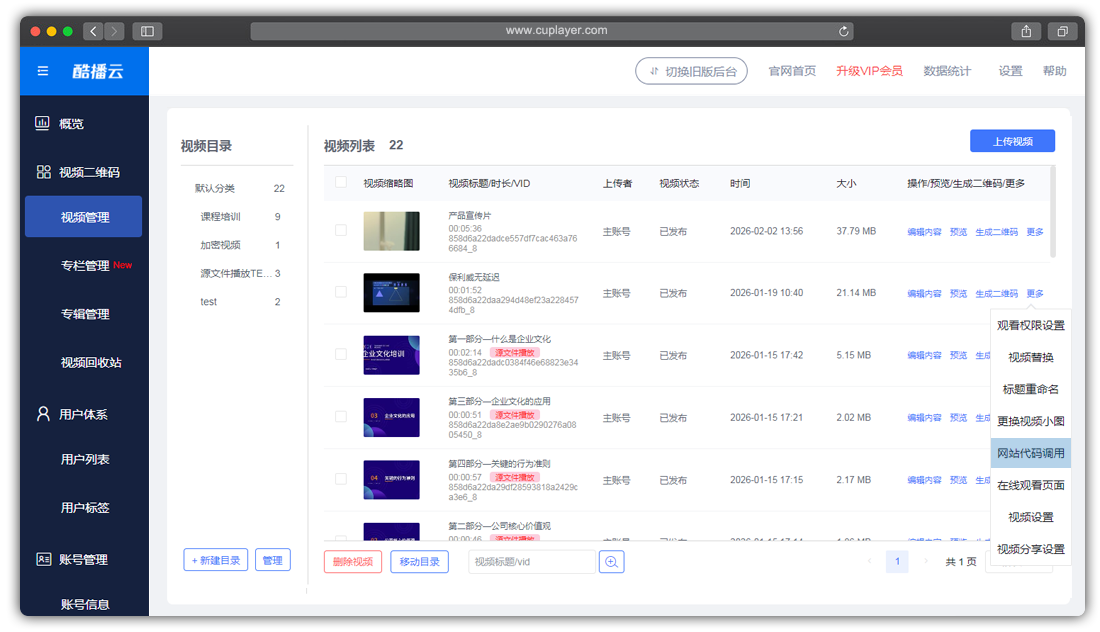Screen dimensions: 1100x632
Task: Collapse 更多 menu on 保利威无延迟 row
Action: click(x=1035, y=294)
